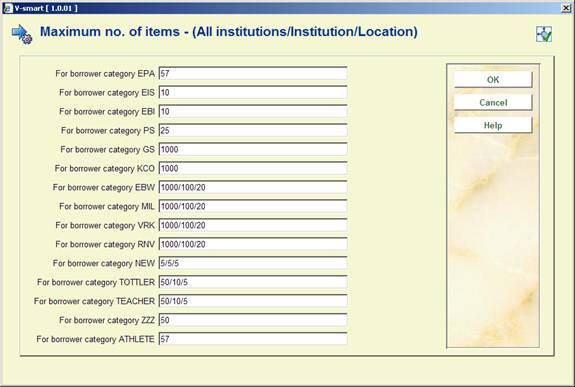Close the V-smart dialog window
The height and width of the screenshot is (387, 575).
pyautogui.click(x=566, y=8)
